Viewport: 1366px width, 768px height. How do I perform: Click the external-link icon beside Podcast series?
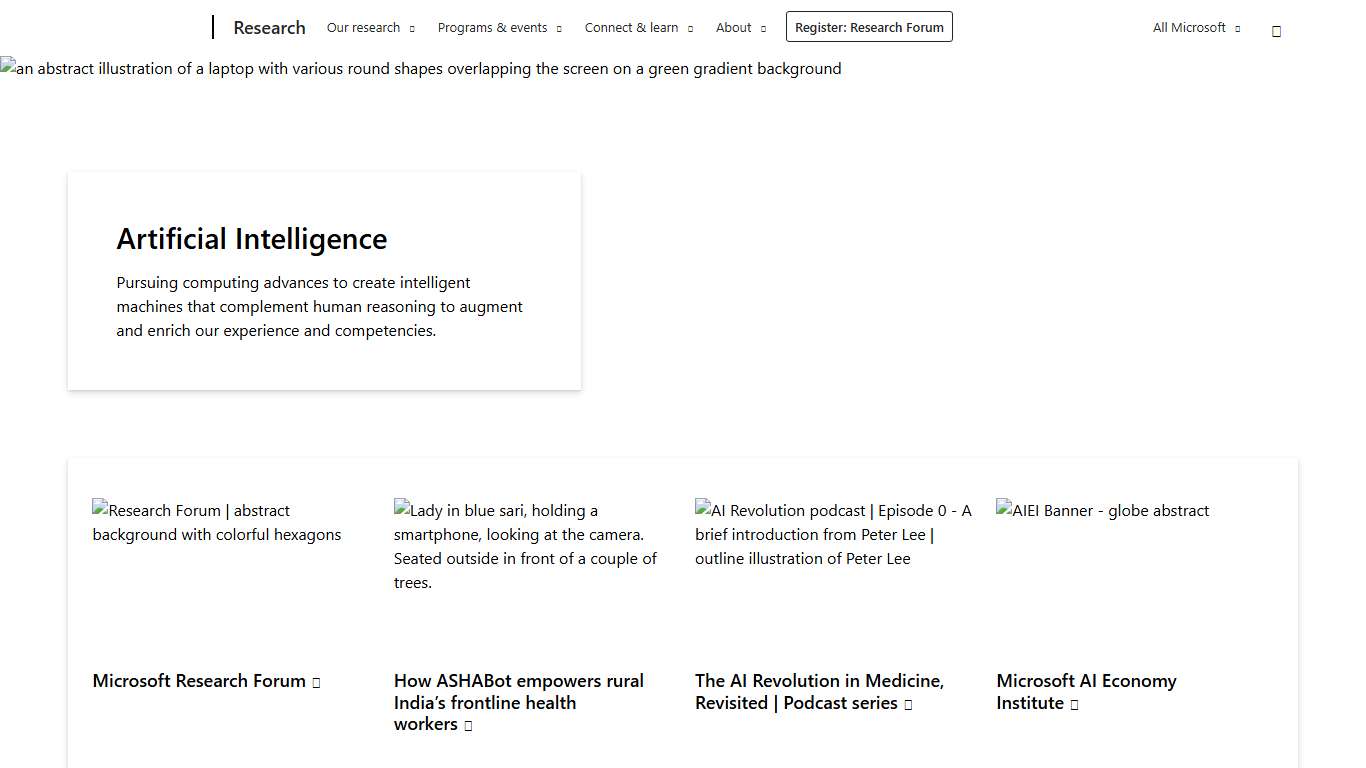pyautogui.click(x=908, y=703)
